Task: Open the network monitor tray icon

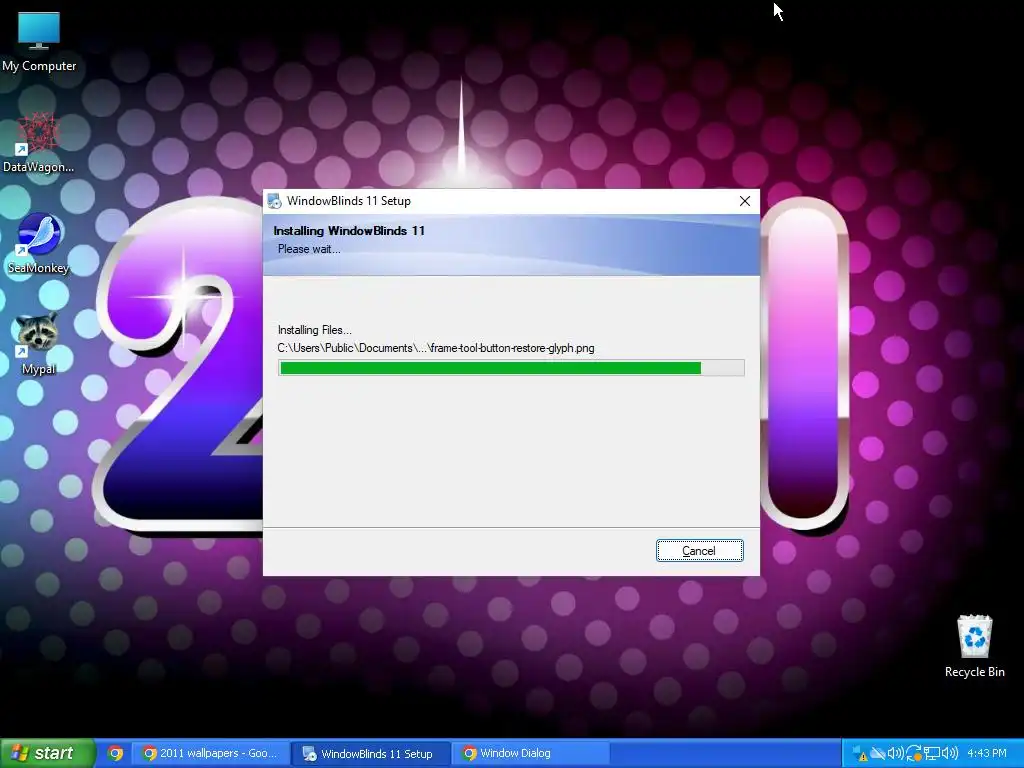Action: click(932, 753)
